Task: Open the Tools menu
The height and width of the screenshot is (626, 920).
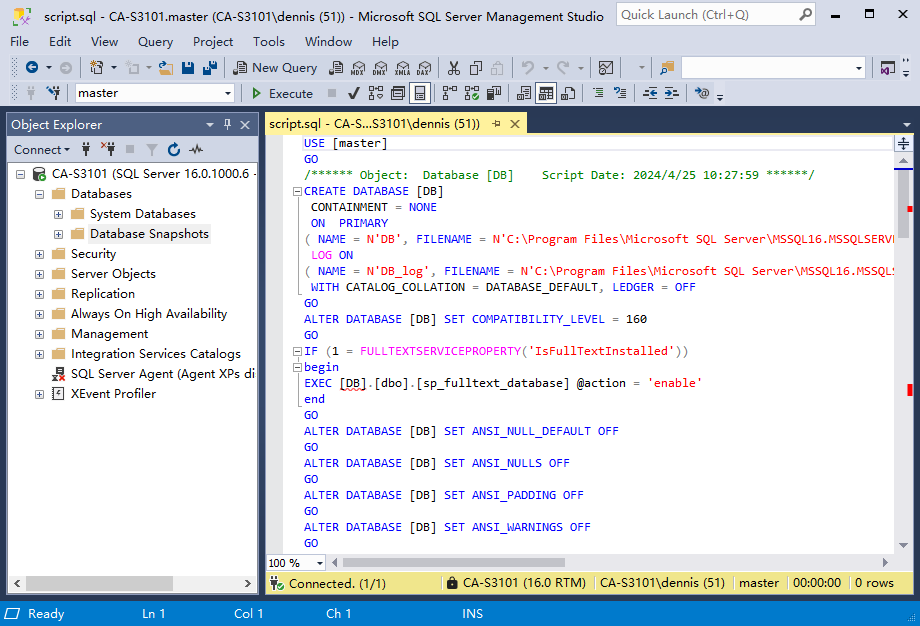Action: (268, 42)
